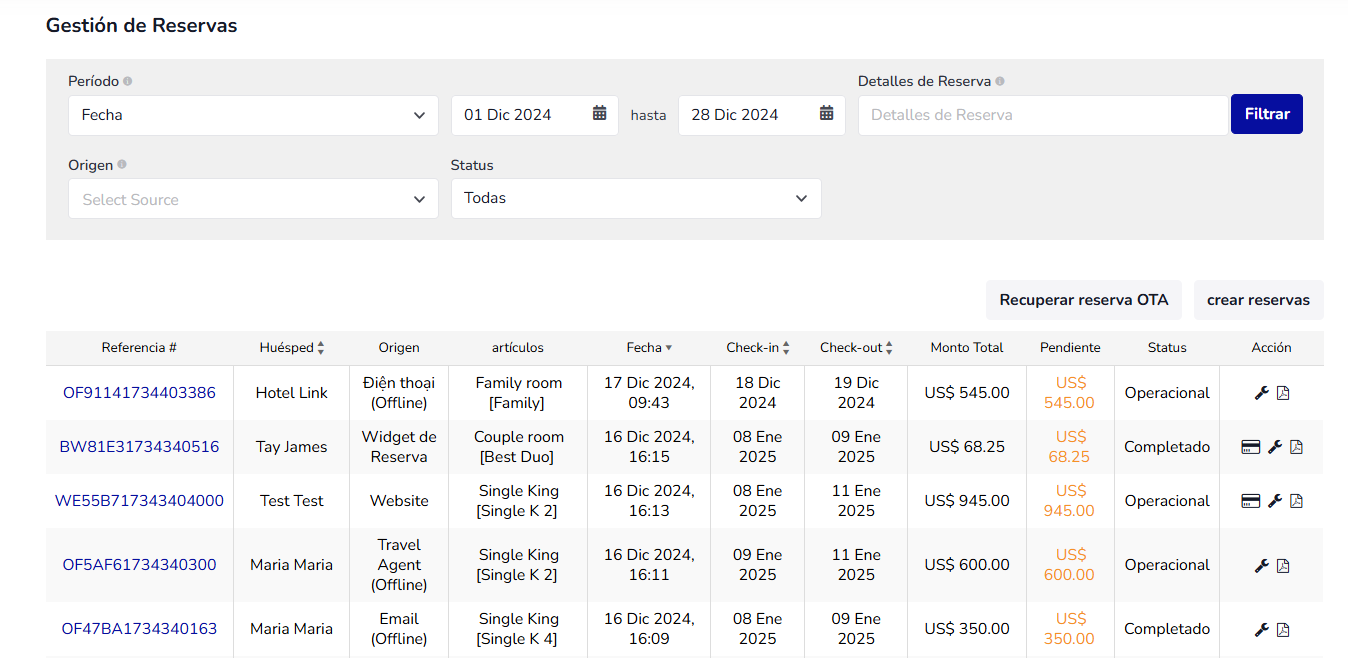1348x658 pixels.
Task: Open reservation link WE55B717343404000
Action: [x=139, y=501]
